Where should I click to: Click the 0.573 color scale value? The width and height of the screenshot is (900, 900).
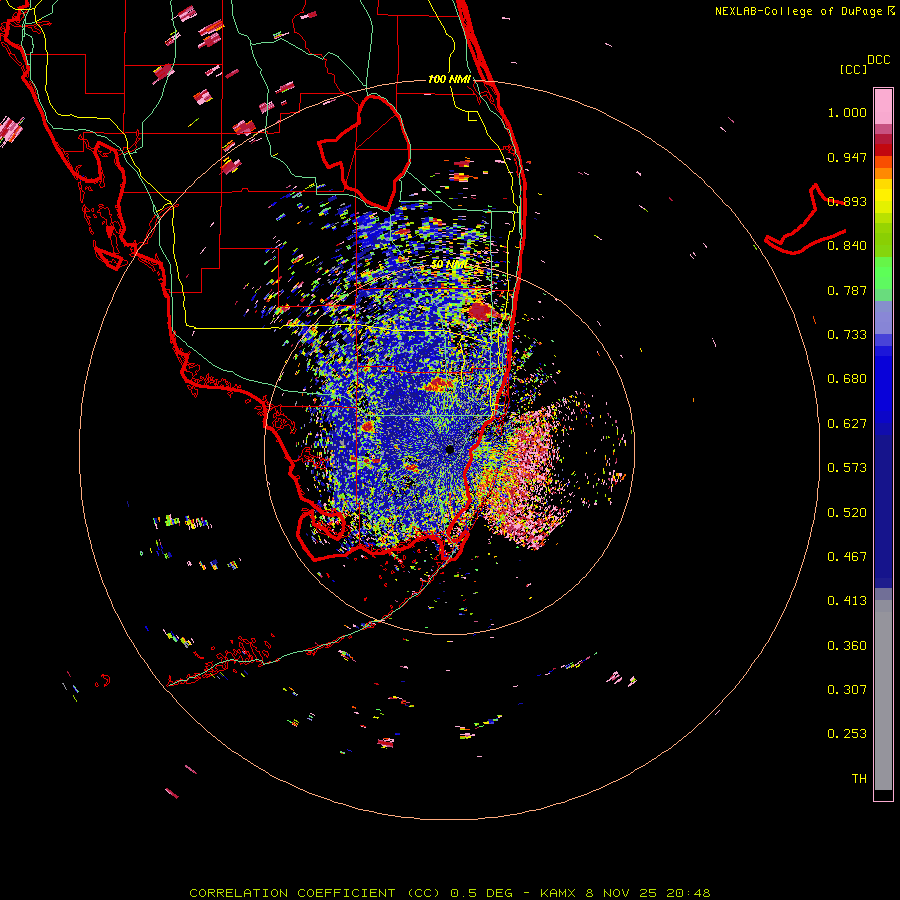[x=847, y=468]
